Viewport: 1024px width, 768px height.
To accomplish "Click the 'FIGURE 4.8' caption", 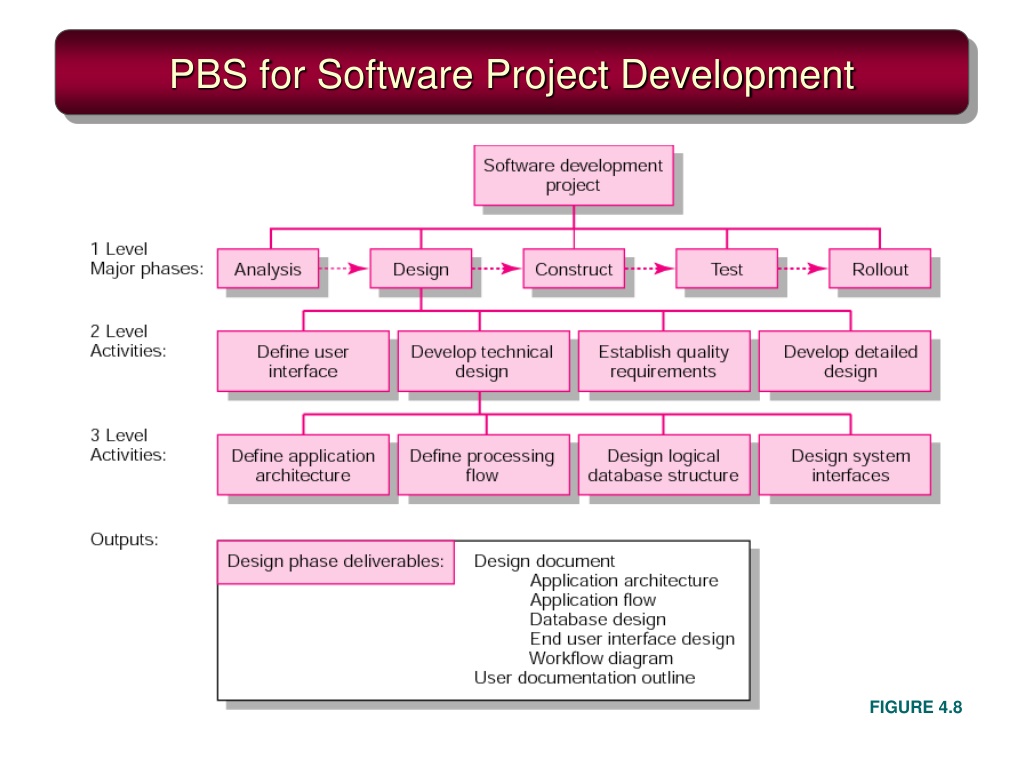I will pyautogui.click(x=916, y=707).
